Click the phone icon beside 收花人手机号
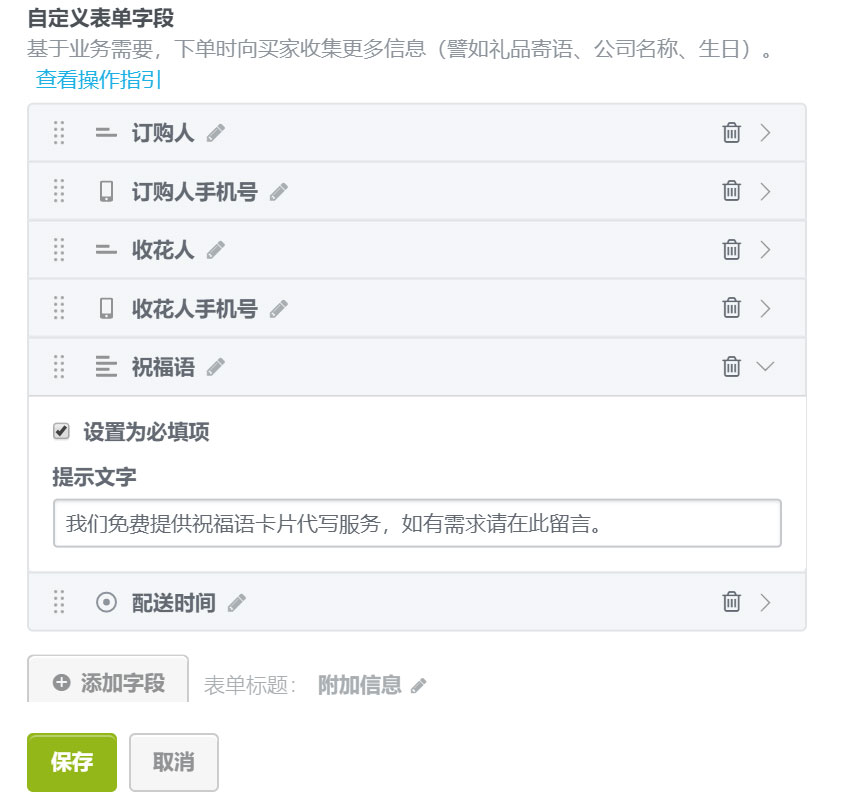This screenshot has width=852, height=806. pos(106,308)
